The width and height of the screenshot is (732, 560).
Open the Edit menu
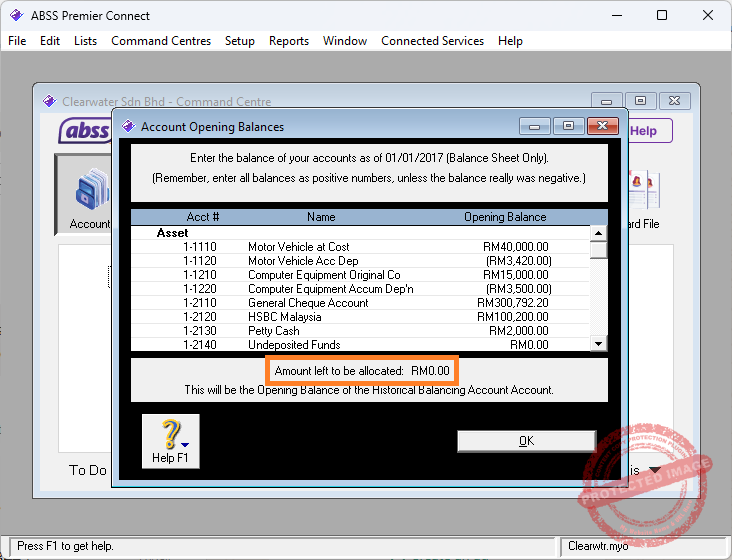click(50, 41)
